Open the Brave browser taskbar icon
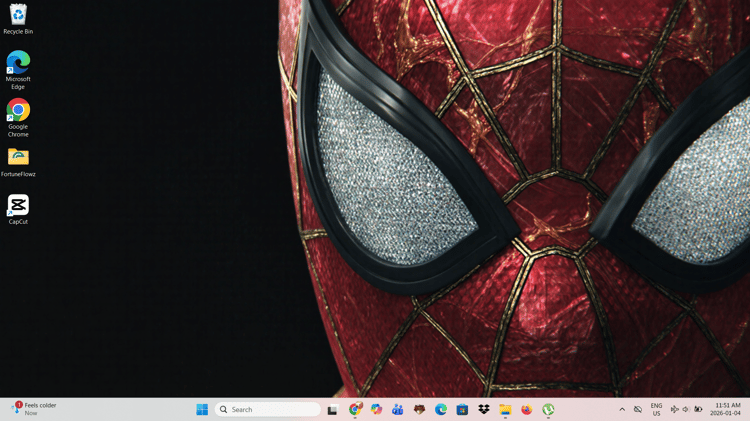 (419, 410)
